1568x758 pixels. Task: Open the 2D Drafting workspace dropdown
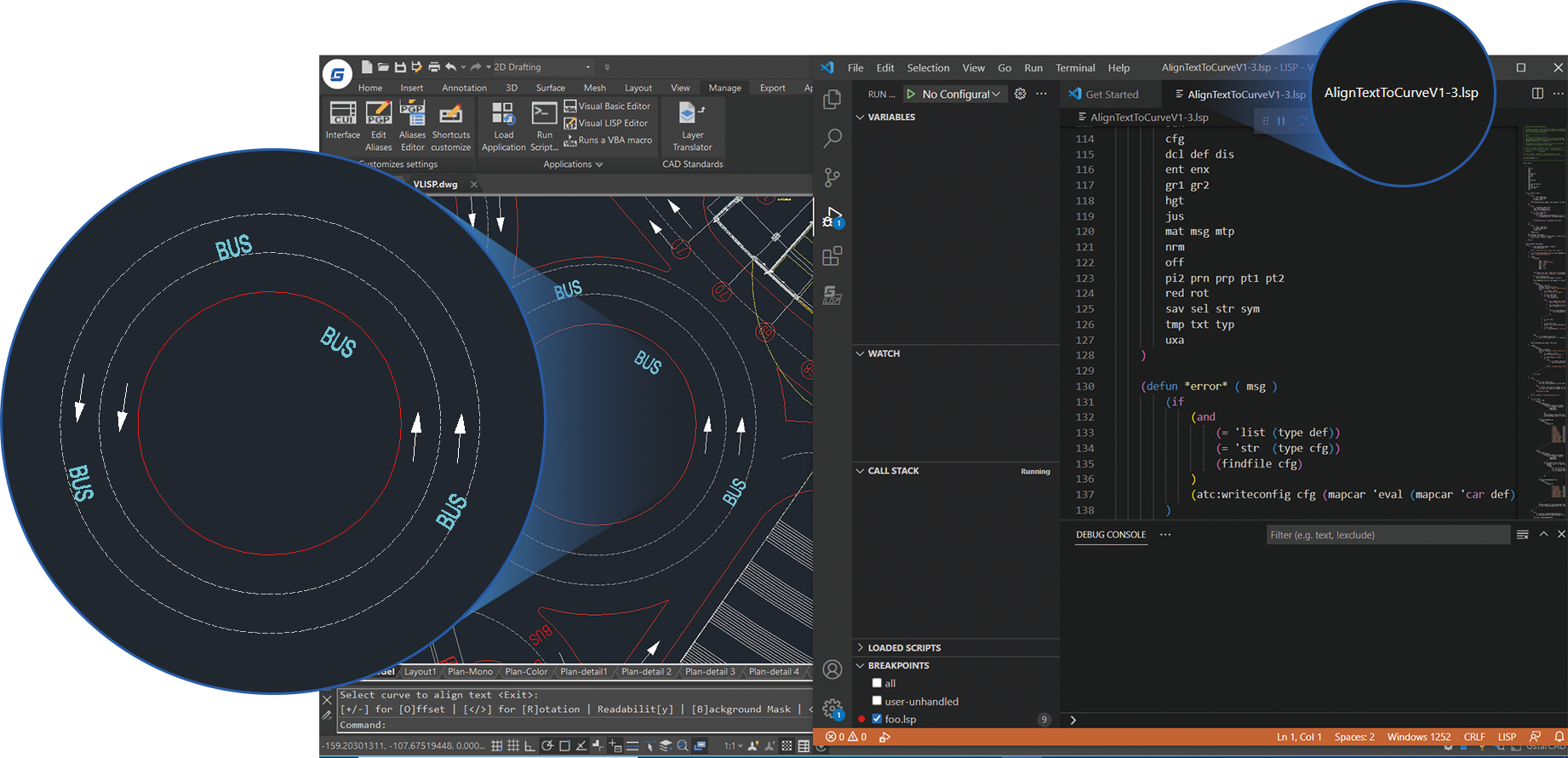click(x=542, y=66)
